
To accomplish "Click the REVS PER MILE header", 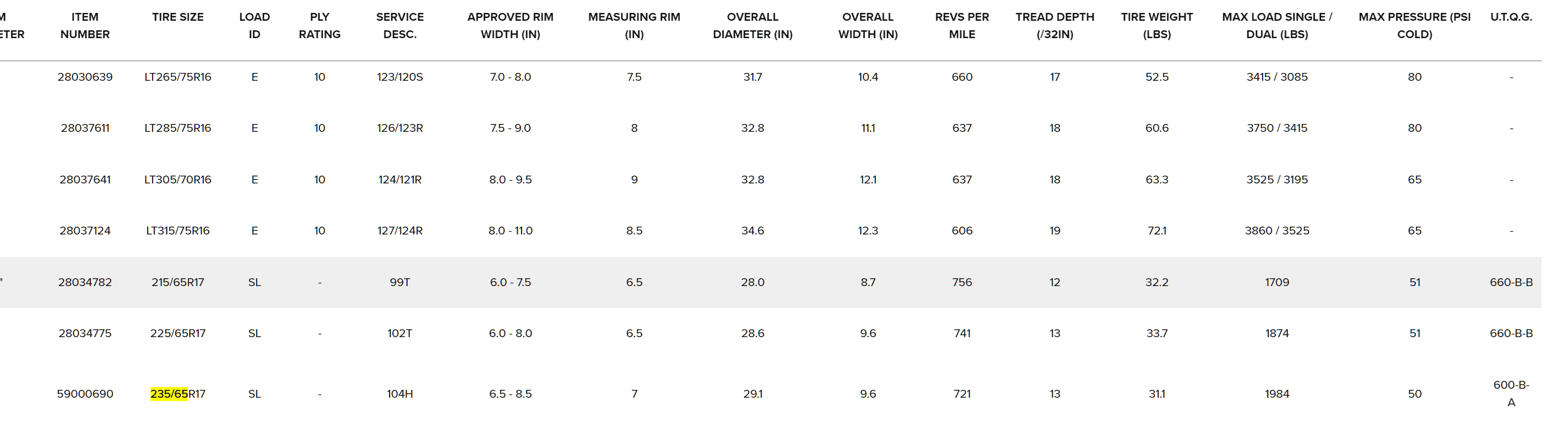I will point(962,26).
